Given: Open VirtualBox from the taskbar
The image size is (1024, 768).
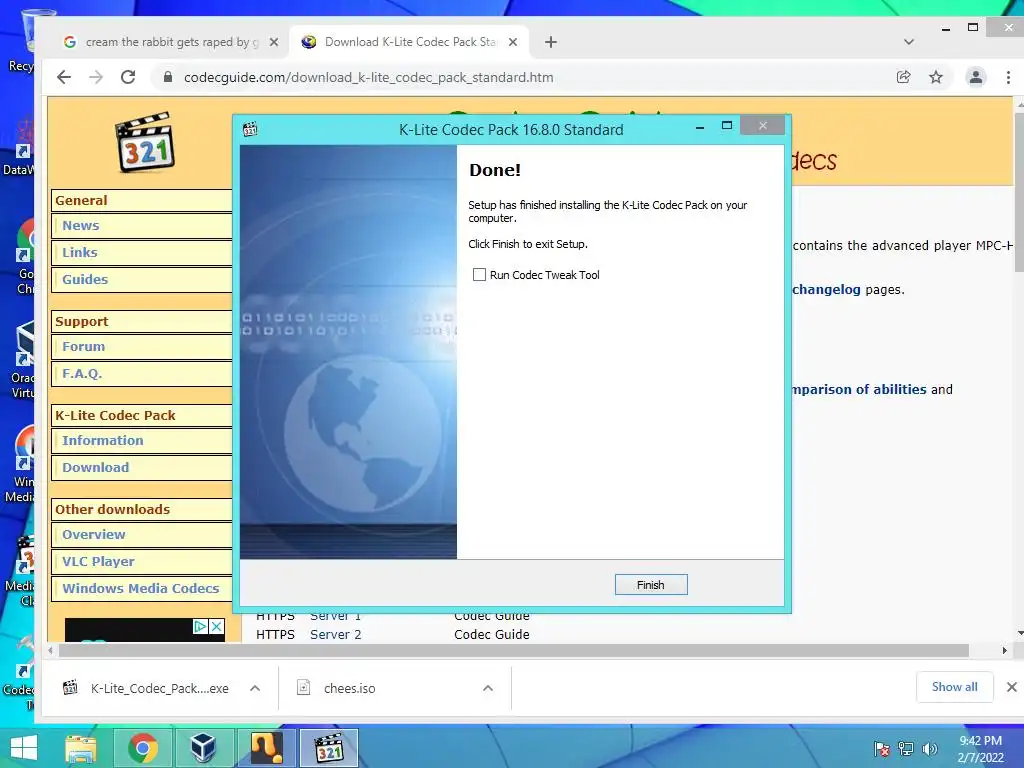Looking at the screenshot, I should click(202, 748).
